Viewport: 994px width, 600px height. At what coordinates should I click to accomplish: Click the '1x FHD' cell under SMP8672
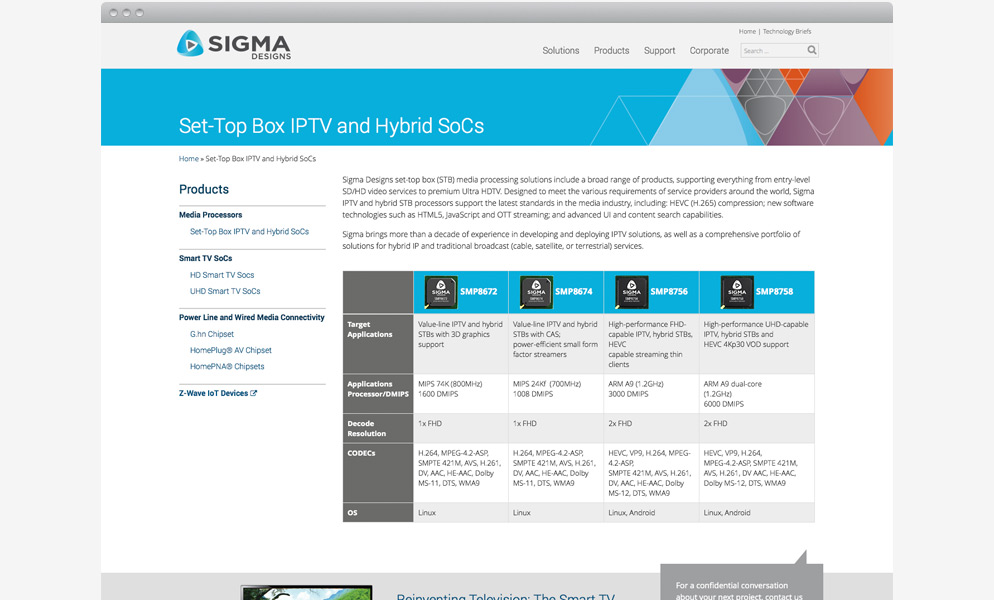[461, 428]
